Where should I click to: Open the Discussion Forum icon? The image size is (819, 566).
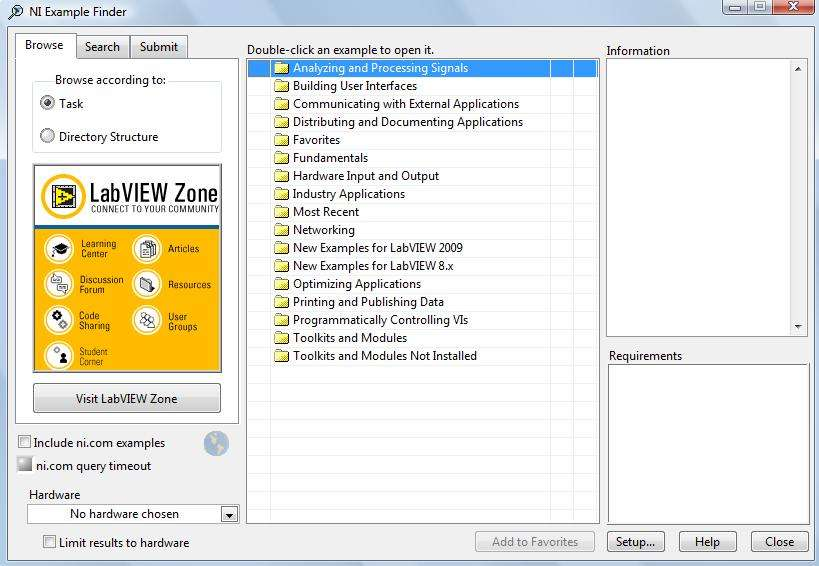click(59, 285)
